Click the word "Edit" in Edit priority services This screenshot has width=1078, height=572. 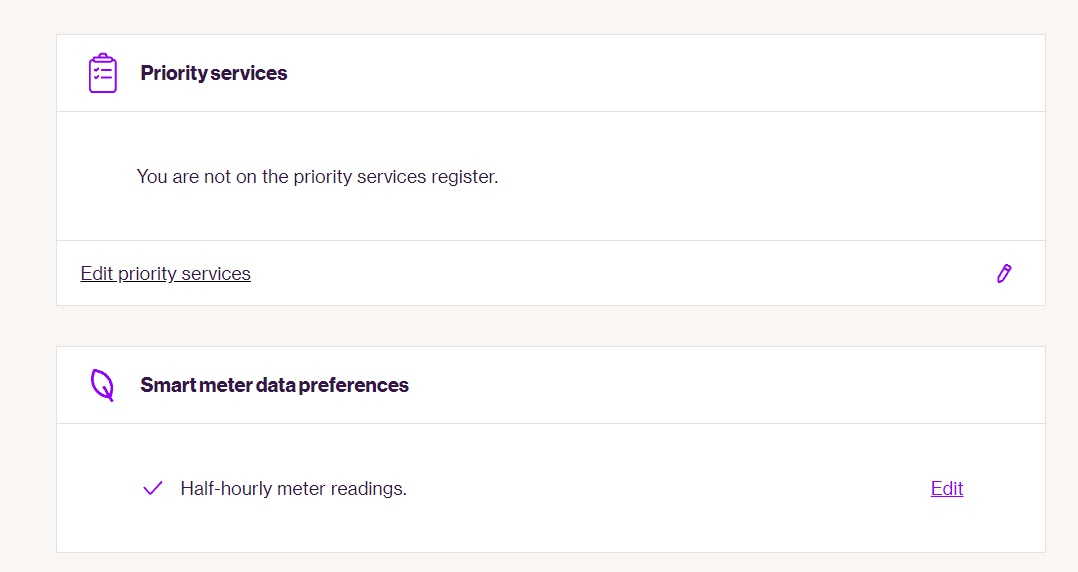[97, 273]
